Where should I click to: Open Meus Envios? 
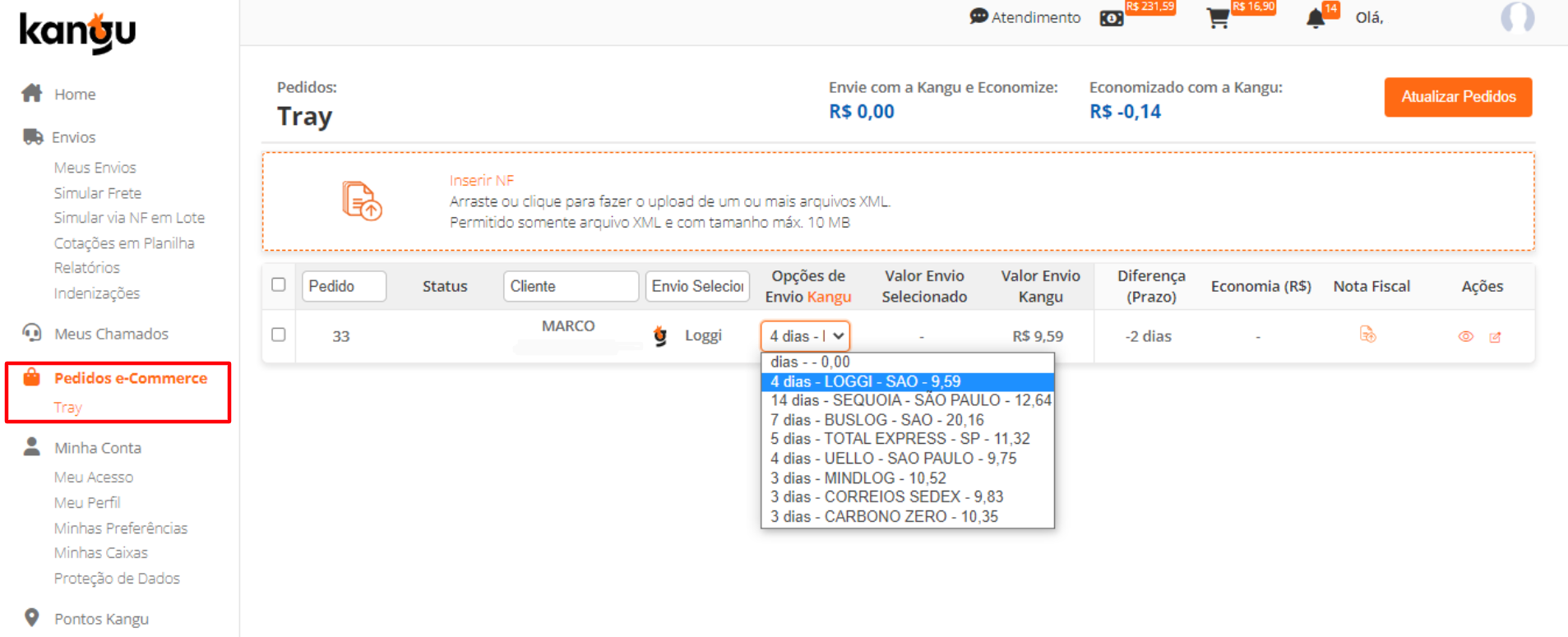(x=95, y=168)
